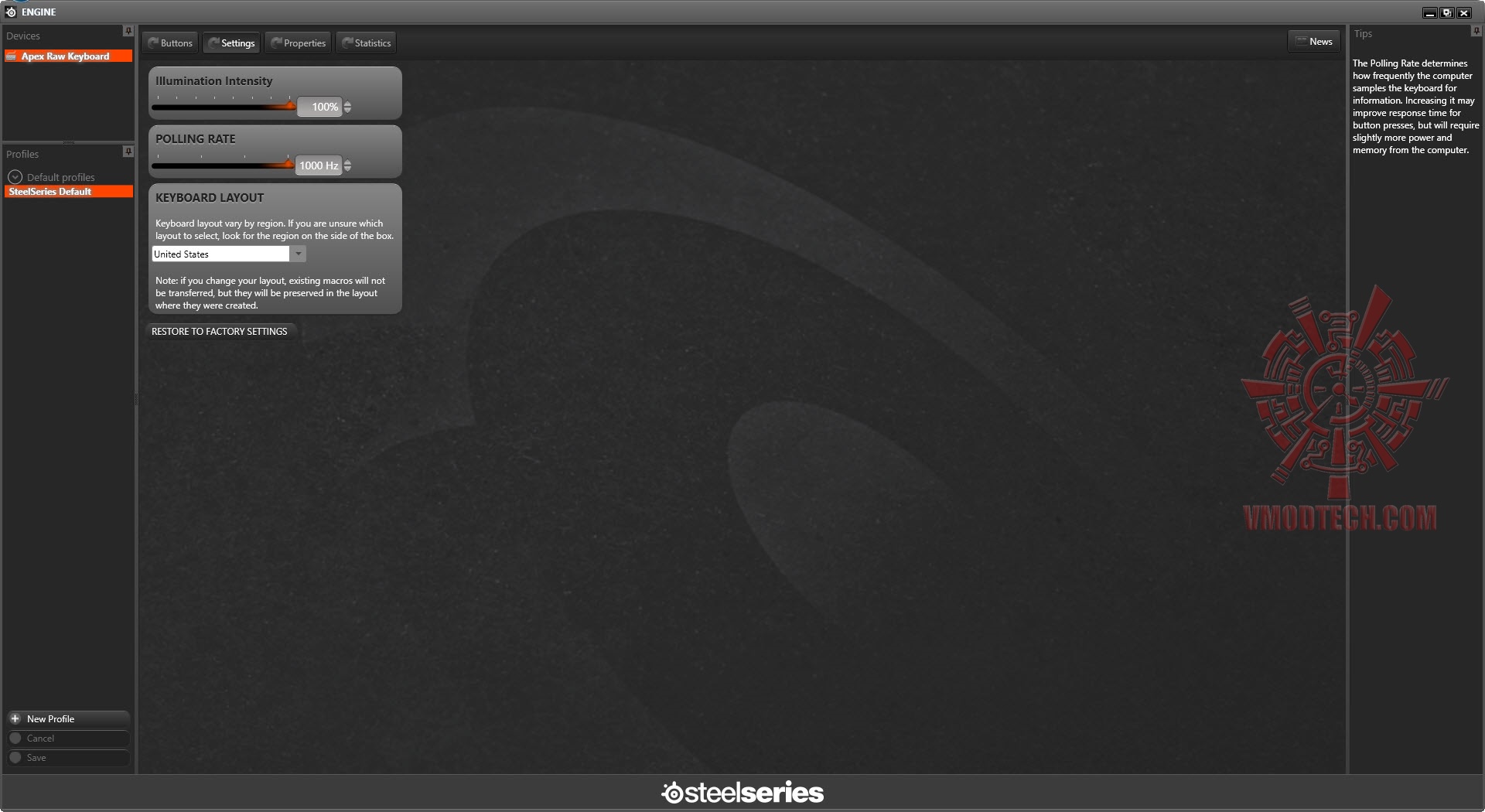1485x812 pixels.
Task: Collapse the Default profiles group
Action: (x=15, y=177)
